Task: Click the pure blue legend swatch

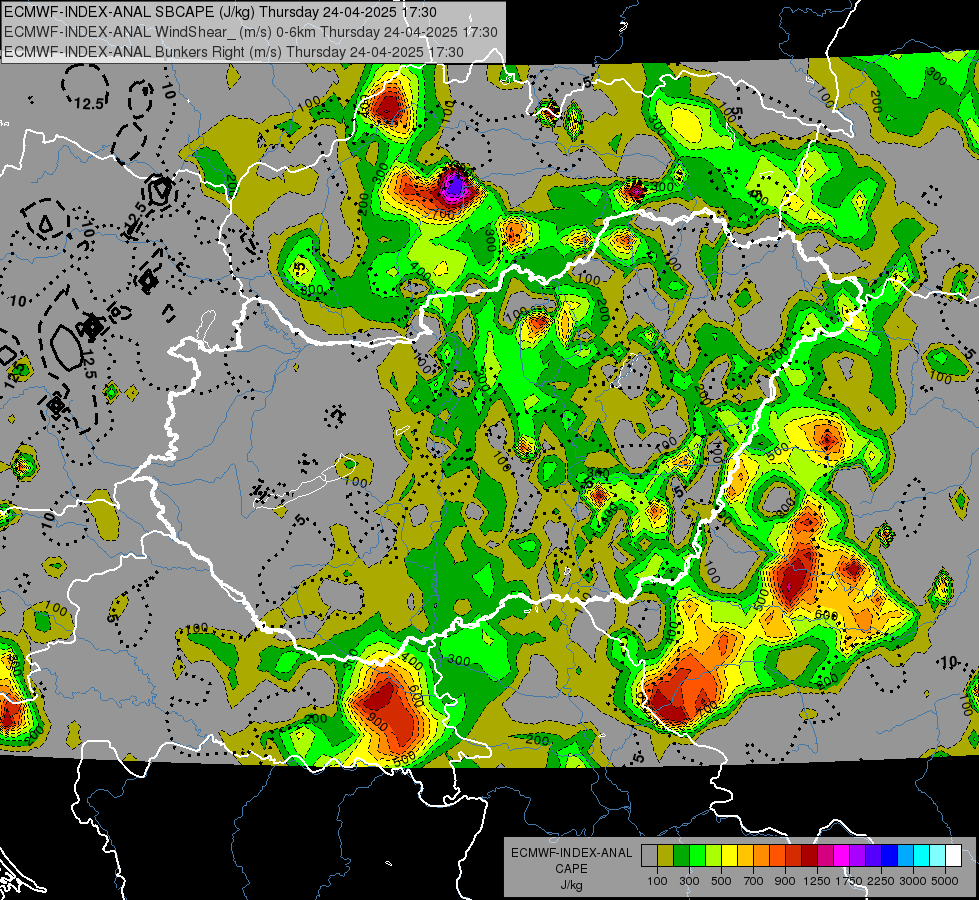Action: pyautogui.click(x=890, y=856)
